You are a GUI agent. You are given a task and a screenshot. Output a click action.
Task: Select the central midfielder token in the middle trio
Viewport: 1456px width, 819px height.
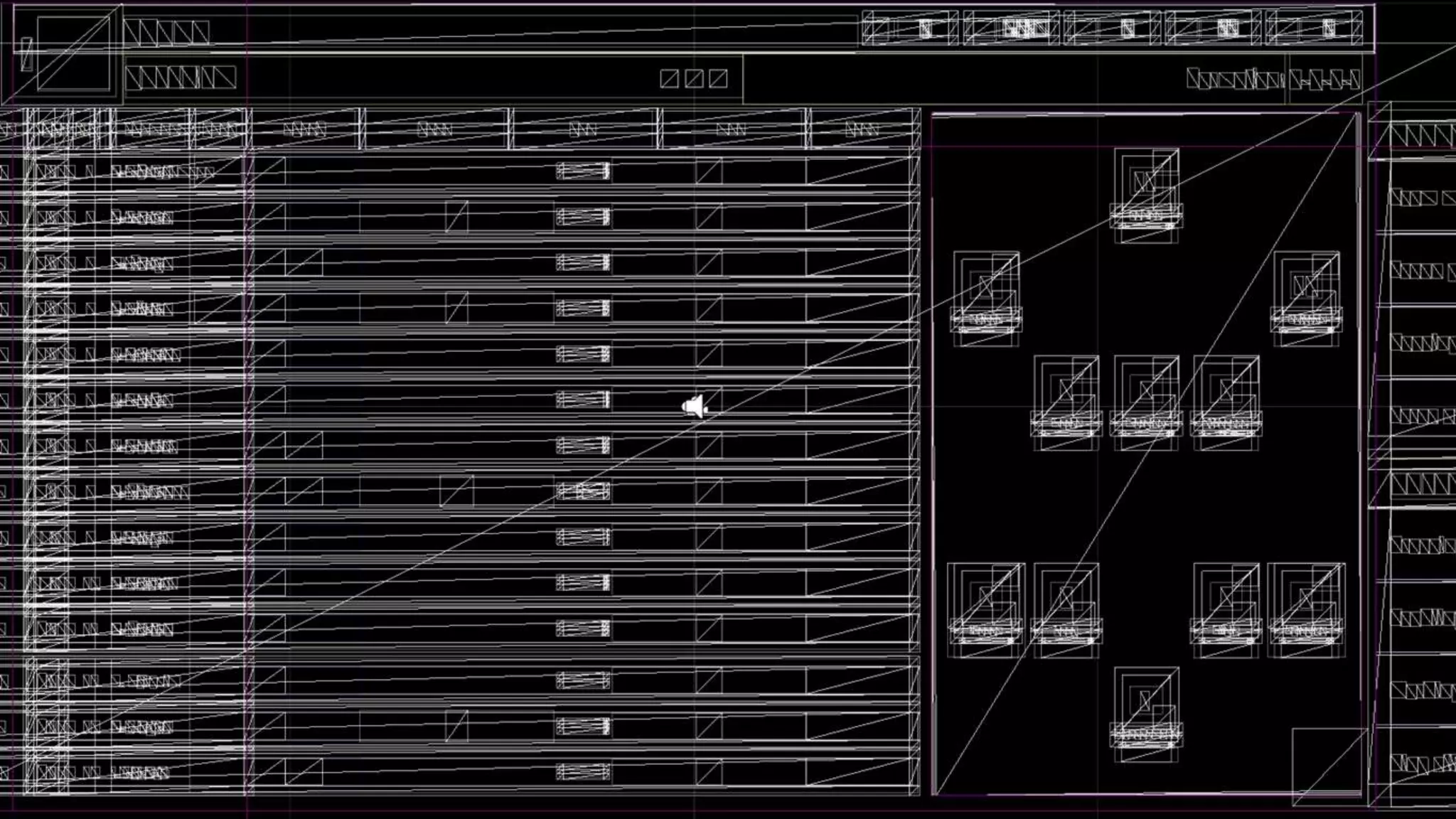pos(1146,393)
